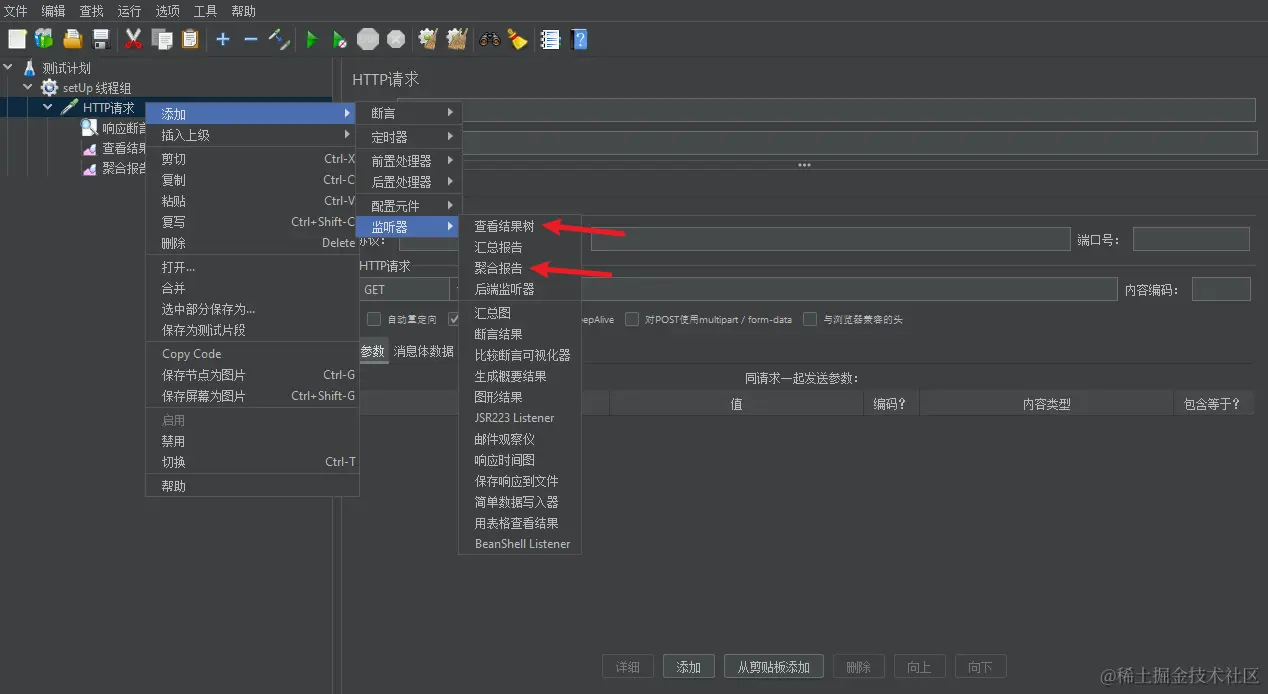Screen dimensions: 1268x694
Task: Select BeanShell Listener entry
Action: click(520, 544)
